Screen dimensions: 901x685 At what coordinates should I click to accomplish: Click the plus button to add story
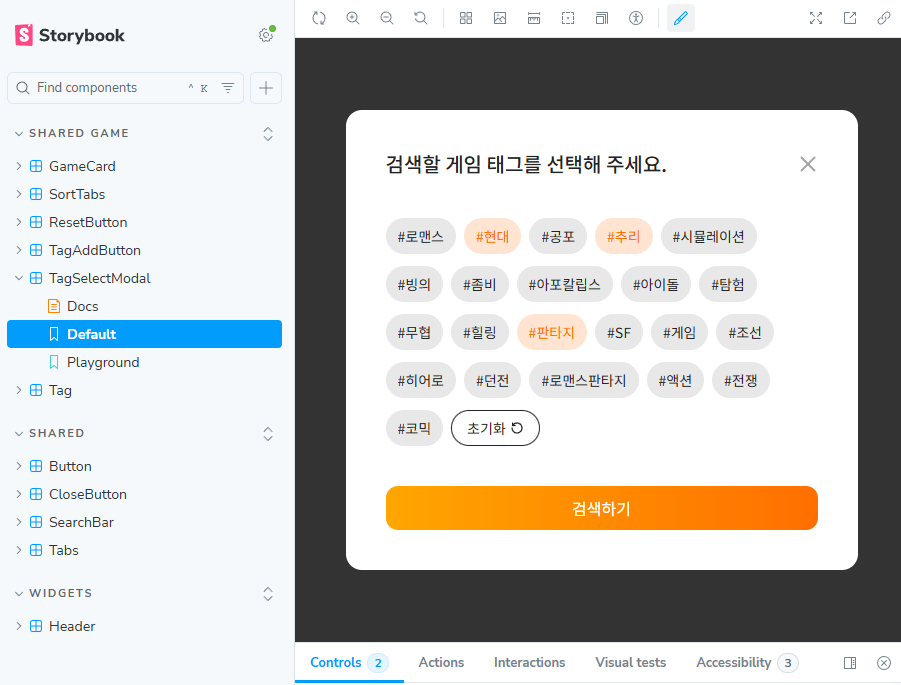click(266, 88)
